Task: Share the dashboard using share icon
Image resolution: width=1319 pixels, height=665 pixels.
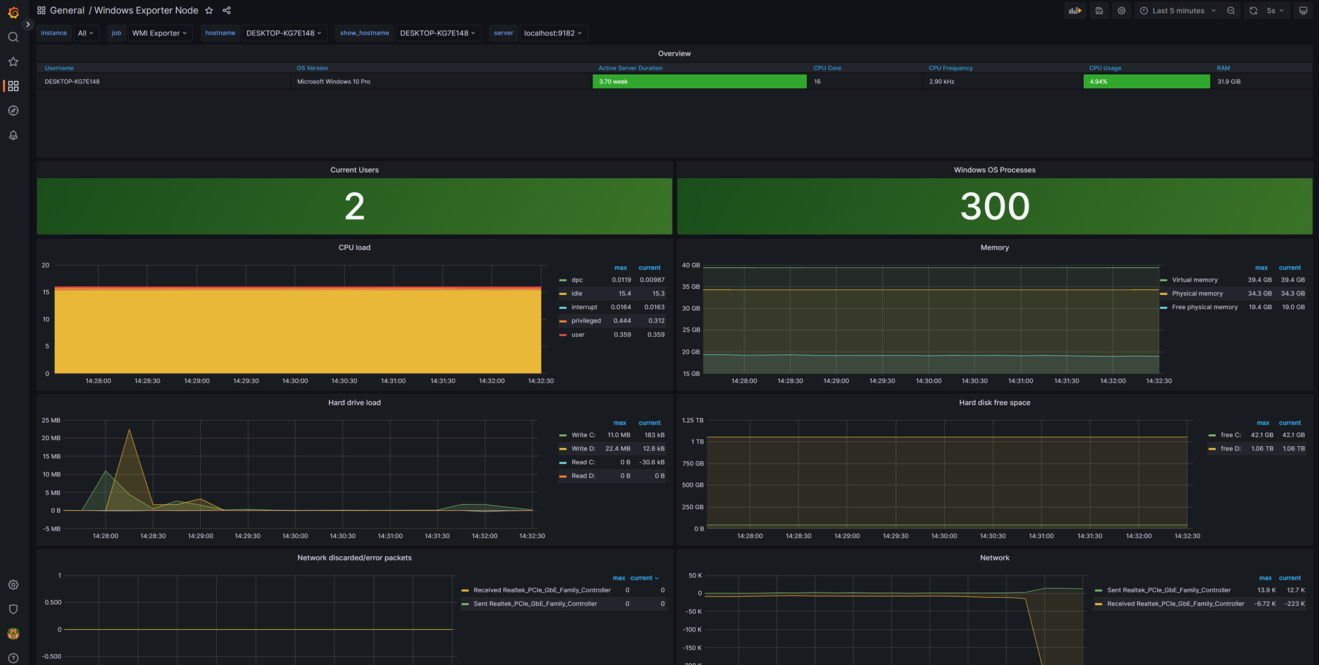Action: pyautogui.click(x=227, y=11)
